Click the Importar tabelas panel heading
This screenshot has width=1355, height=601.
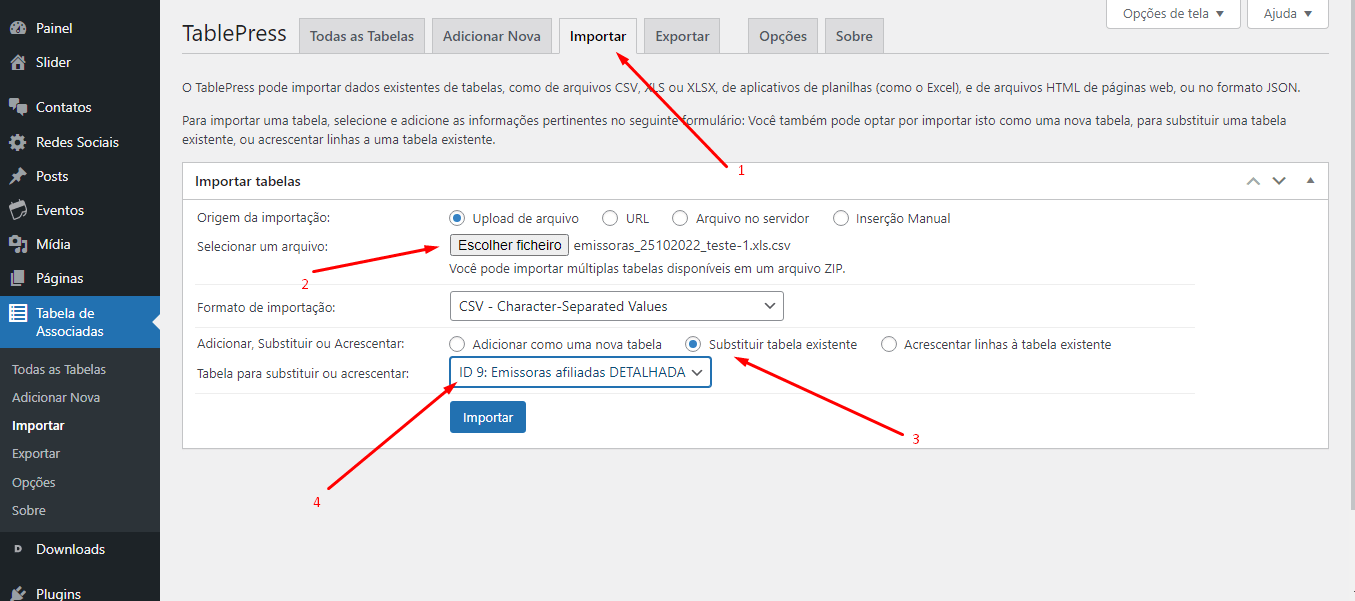(248, 181)
